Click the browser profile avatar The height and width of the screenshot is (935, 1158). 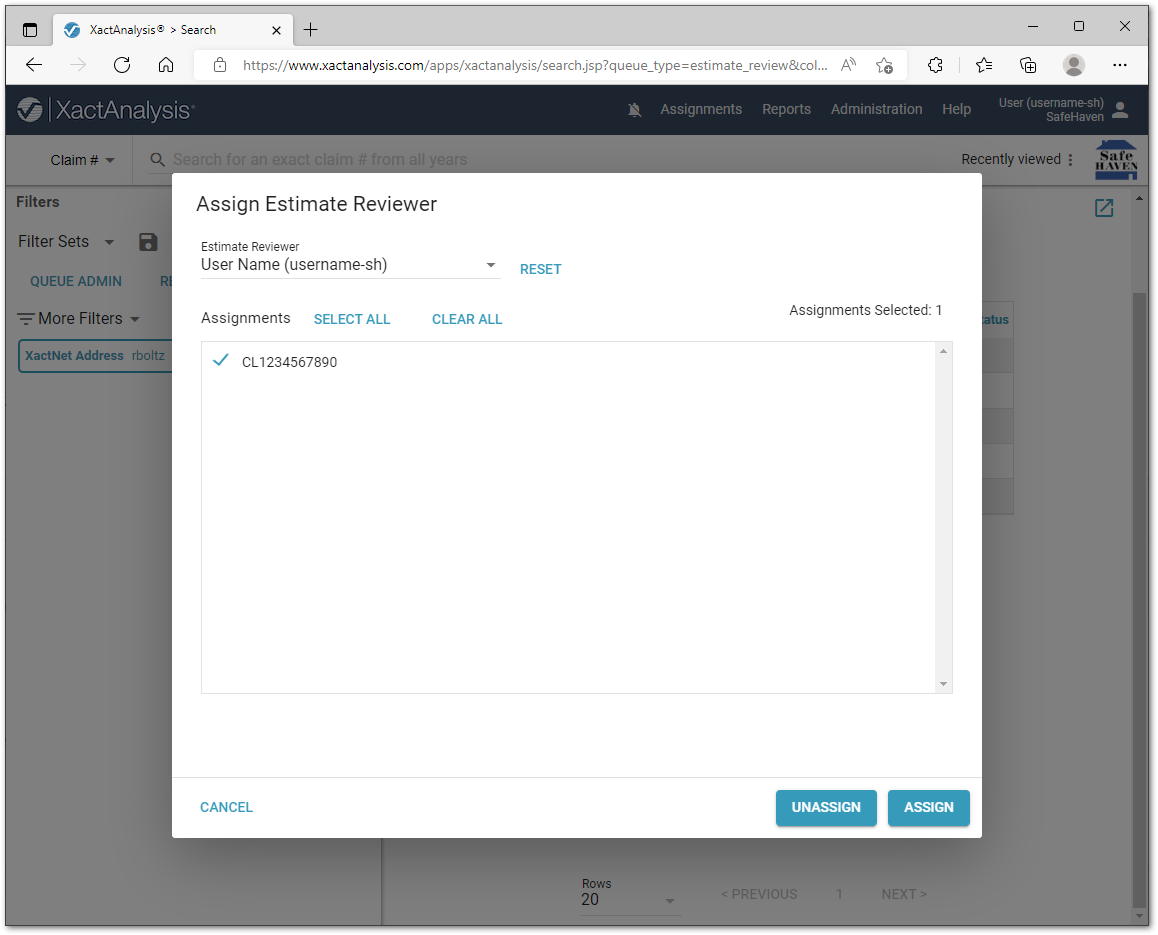click(1074, 65)
